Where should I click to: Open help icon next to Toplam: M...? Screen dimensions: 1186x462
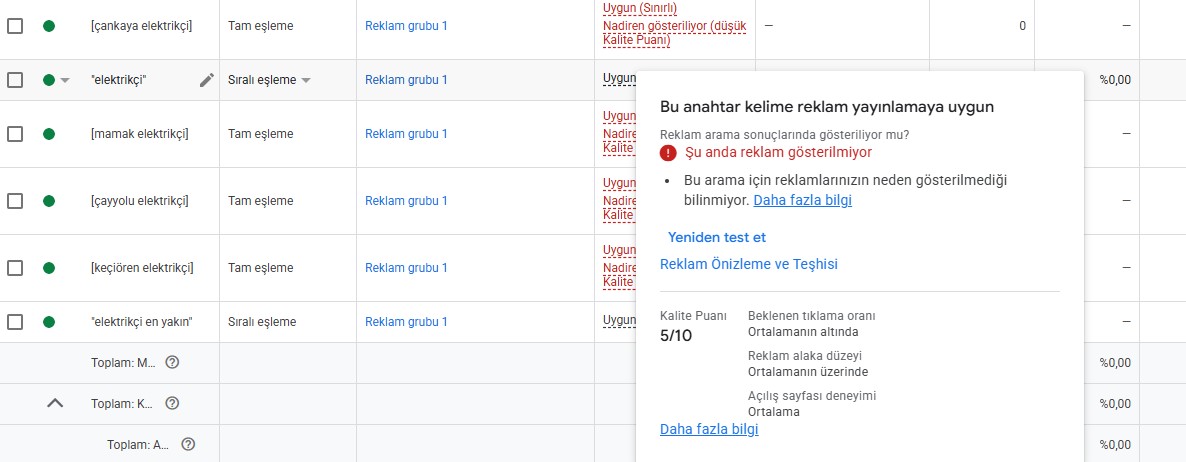pos(172,362)
